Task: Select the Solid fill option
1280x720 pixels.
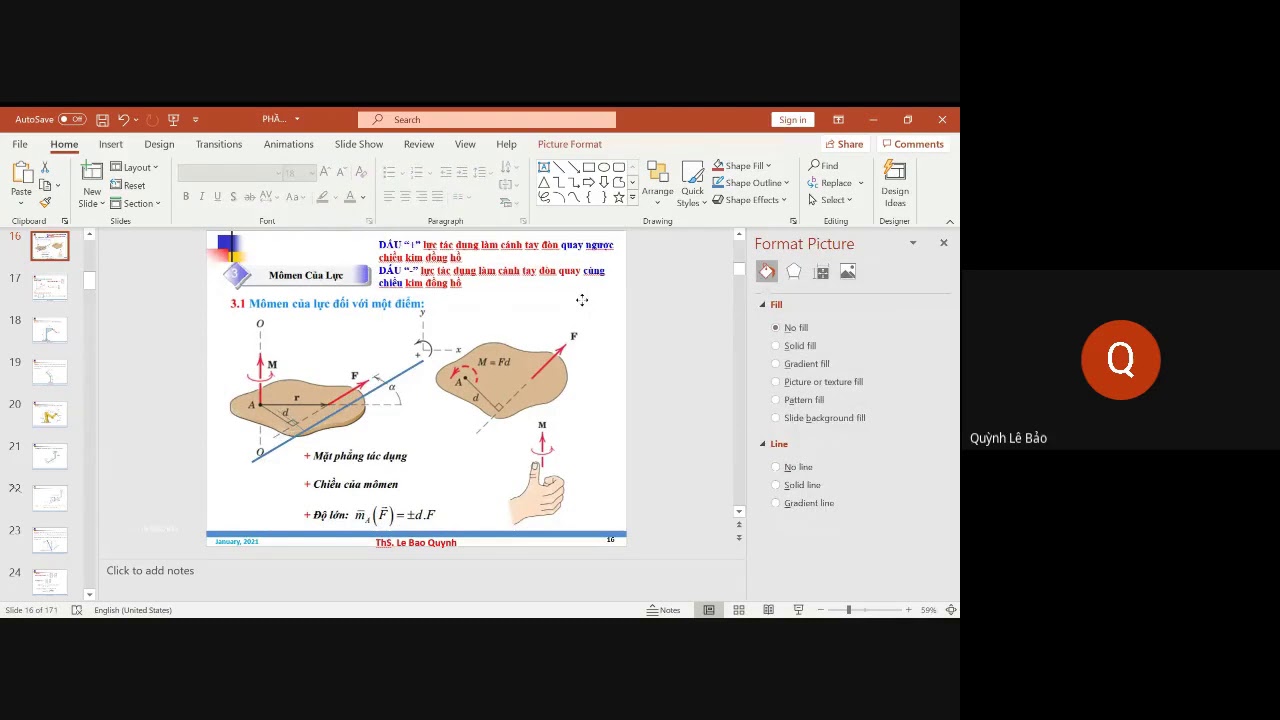Action: (x=794, y=346)
